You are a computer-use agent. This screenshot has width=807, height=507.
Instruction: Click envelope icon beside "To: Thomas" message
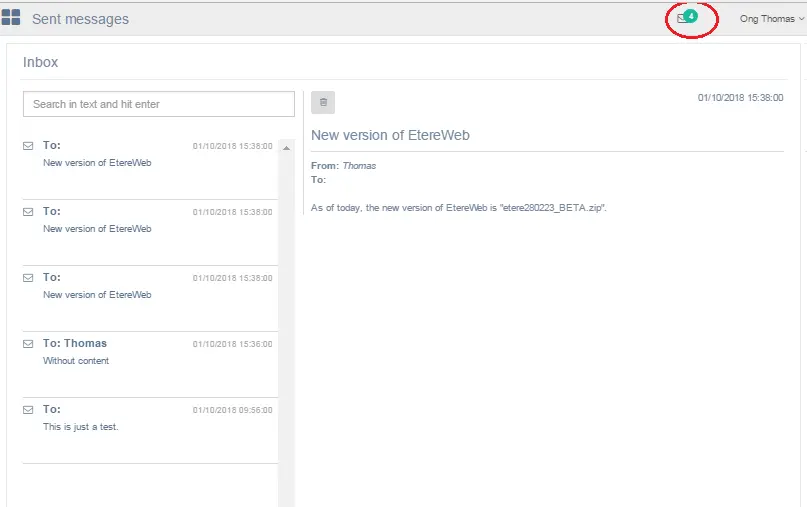28,344
